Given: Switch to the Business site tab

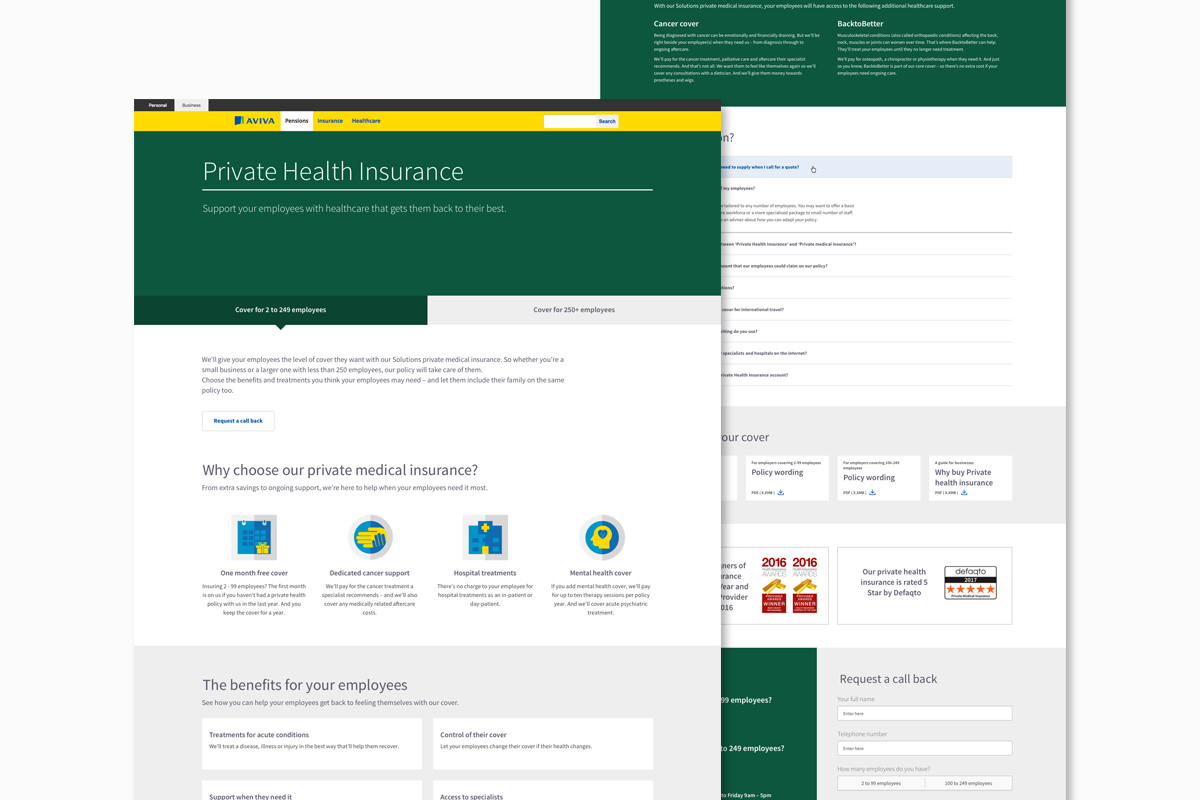Looking at the screenshot, I should coord(191,105).
